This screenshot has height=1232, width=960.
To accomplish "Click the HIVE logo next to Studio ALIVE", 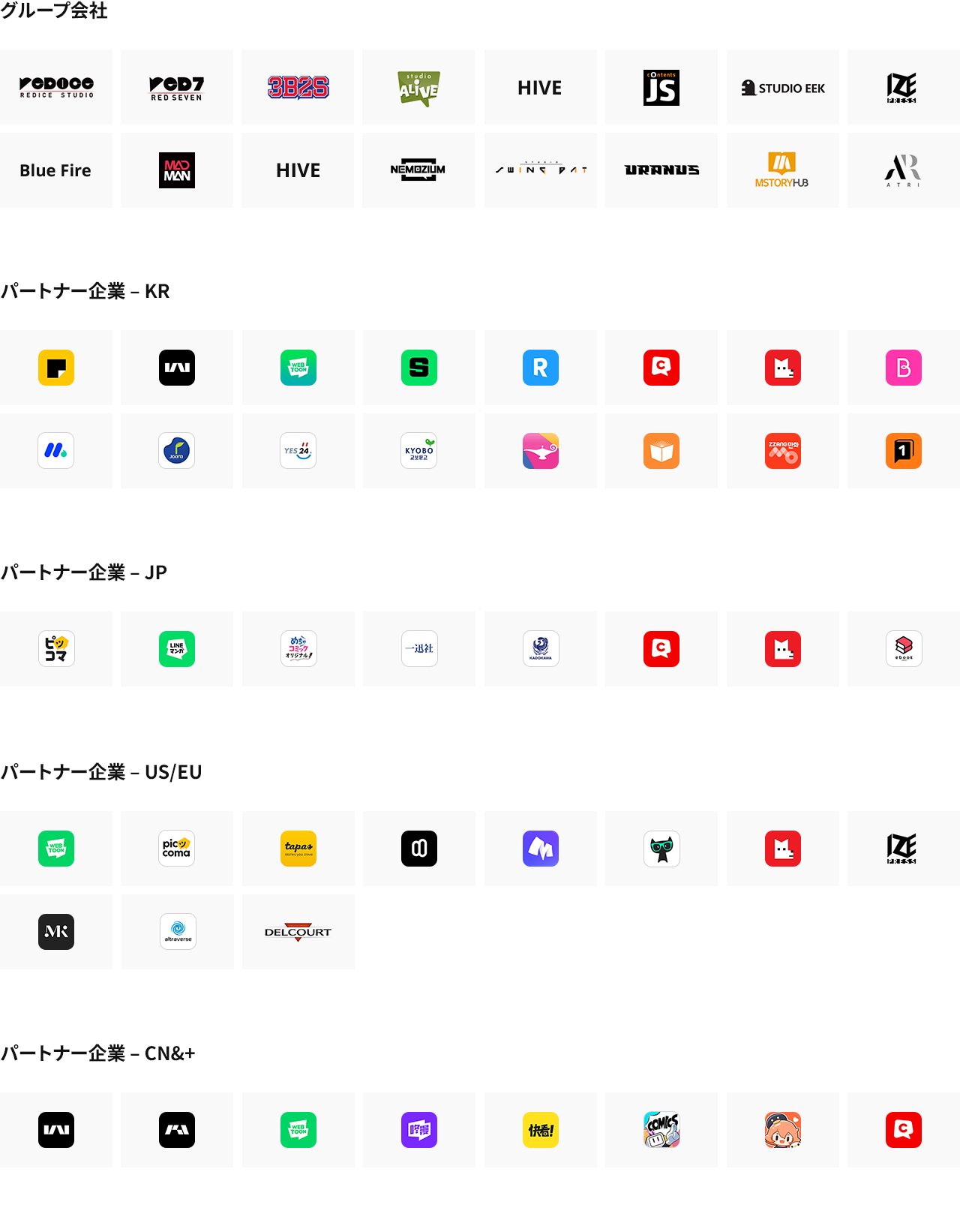I will pos(540,87).
